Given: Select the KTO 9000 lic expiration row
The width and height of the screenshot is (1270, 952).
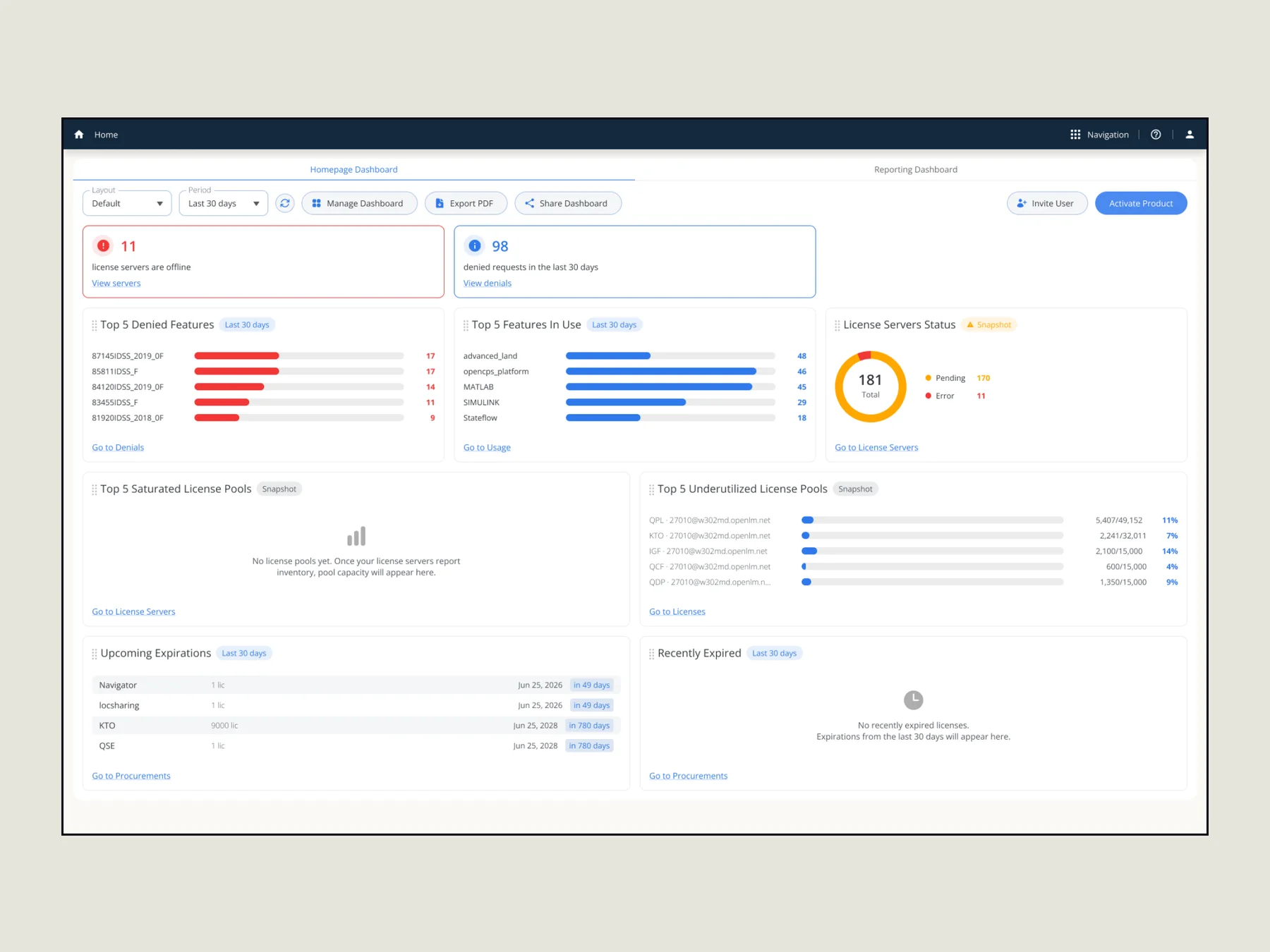Looking at the screenshot, I should (356, 726).
